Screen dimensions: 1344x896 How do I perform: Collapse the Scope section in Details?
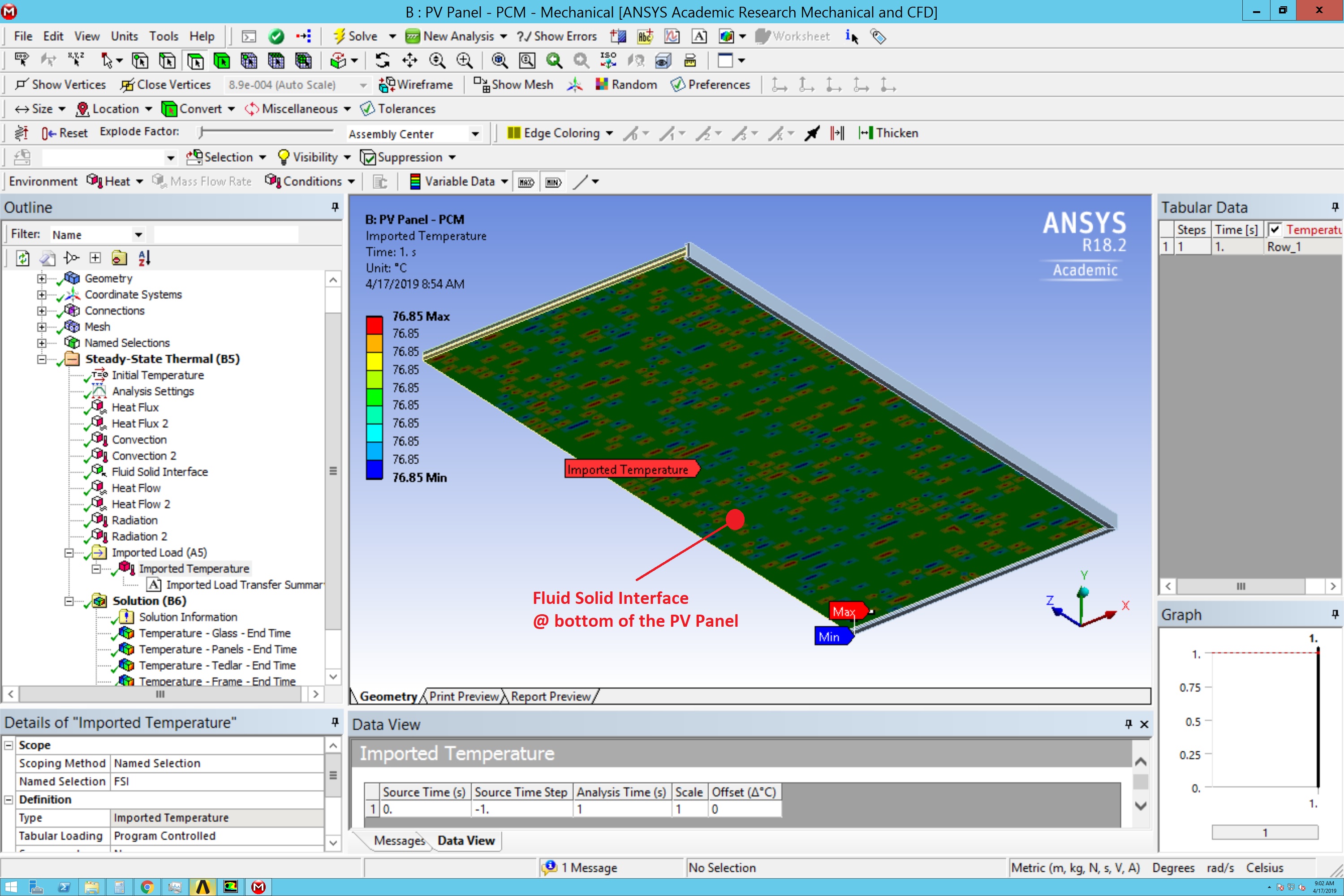(x=9, y=745)
